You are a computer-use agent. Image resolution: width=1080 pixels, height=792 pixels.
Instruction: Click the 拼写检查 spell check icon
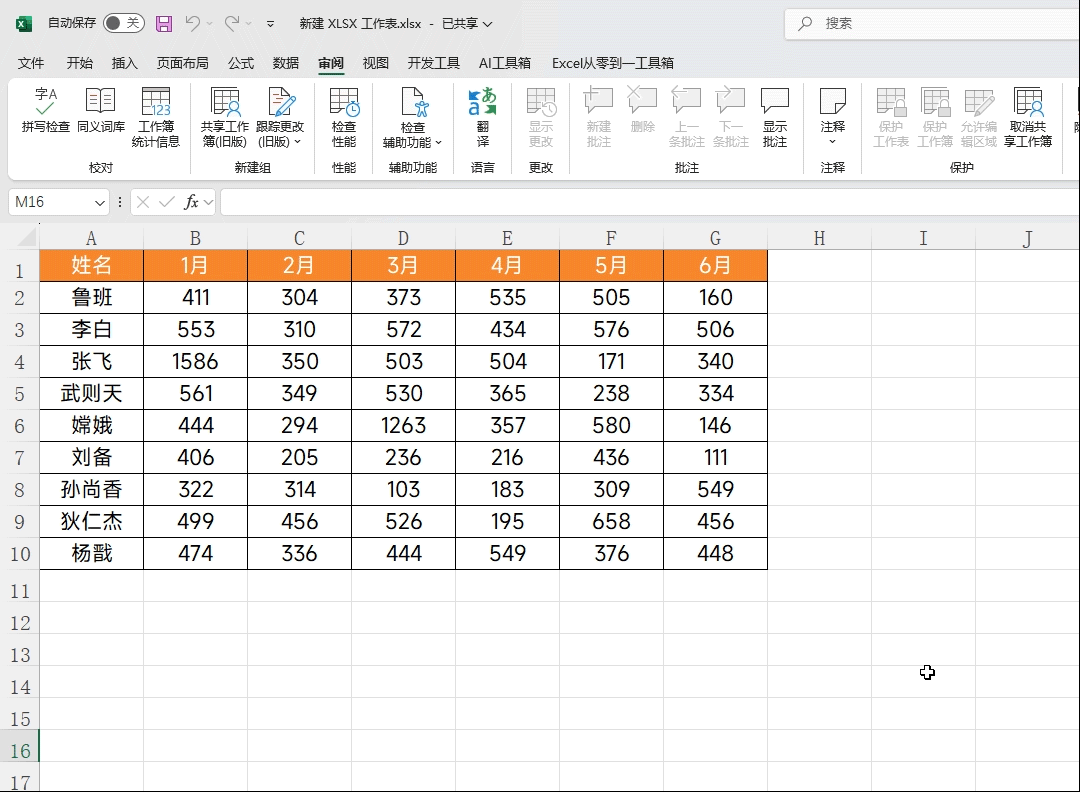pos(46,101)
